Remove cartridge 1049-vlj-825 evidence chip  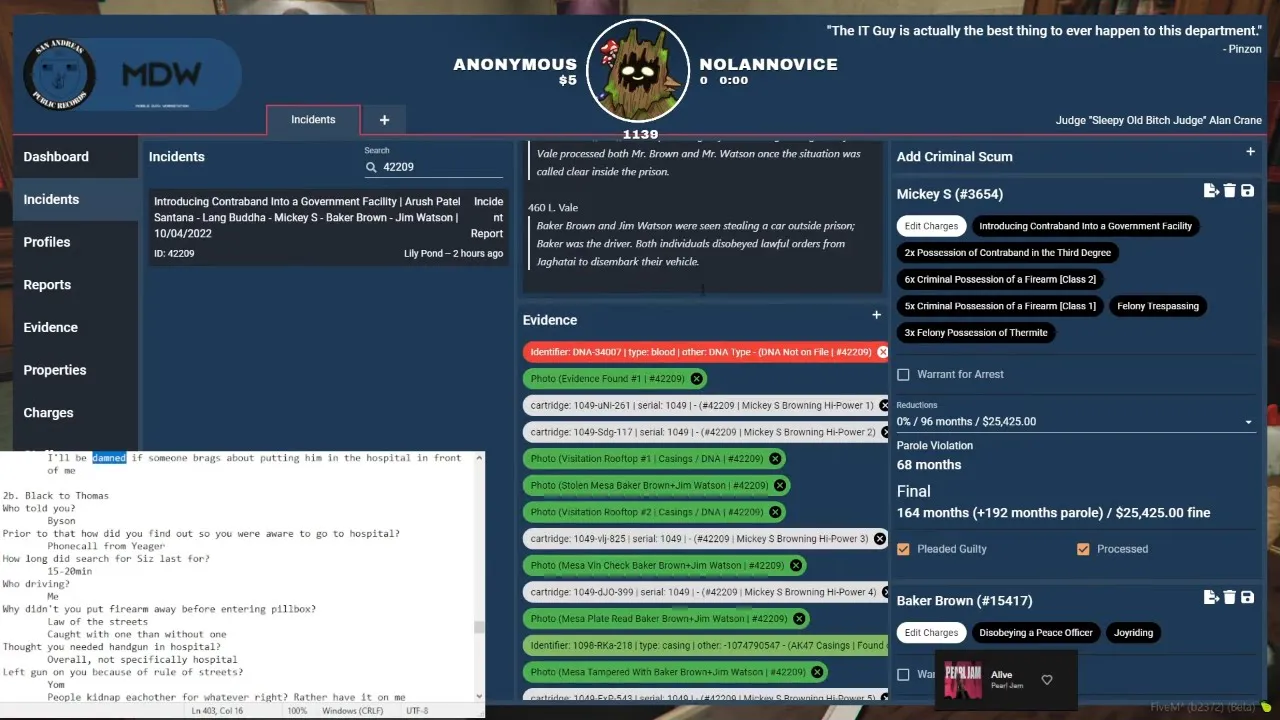point(880,539)
